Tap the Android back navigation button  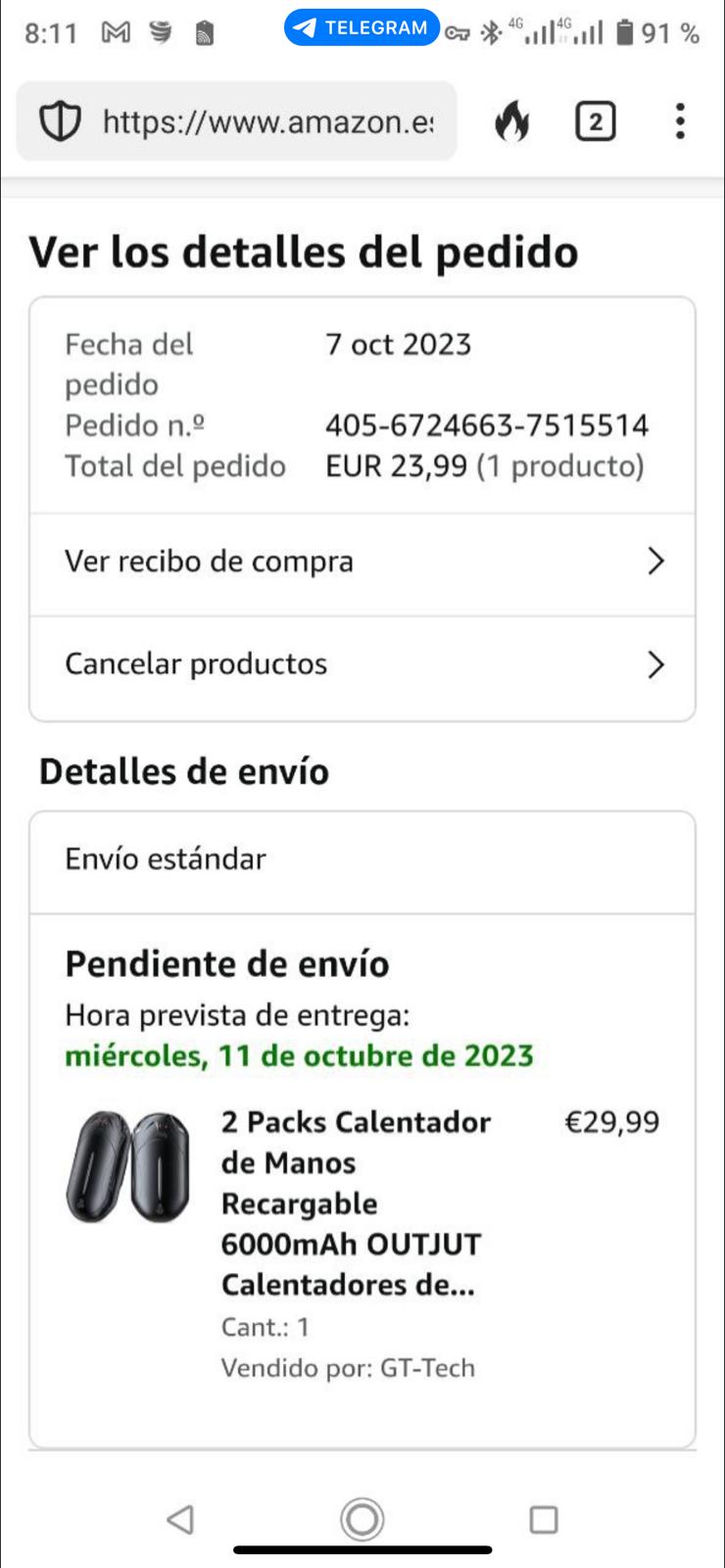(x=180, y=1519)
